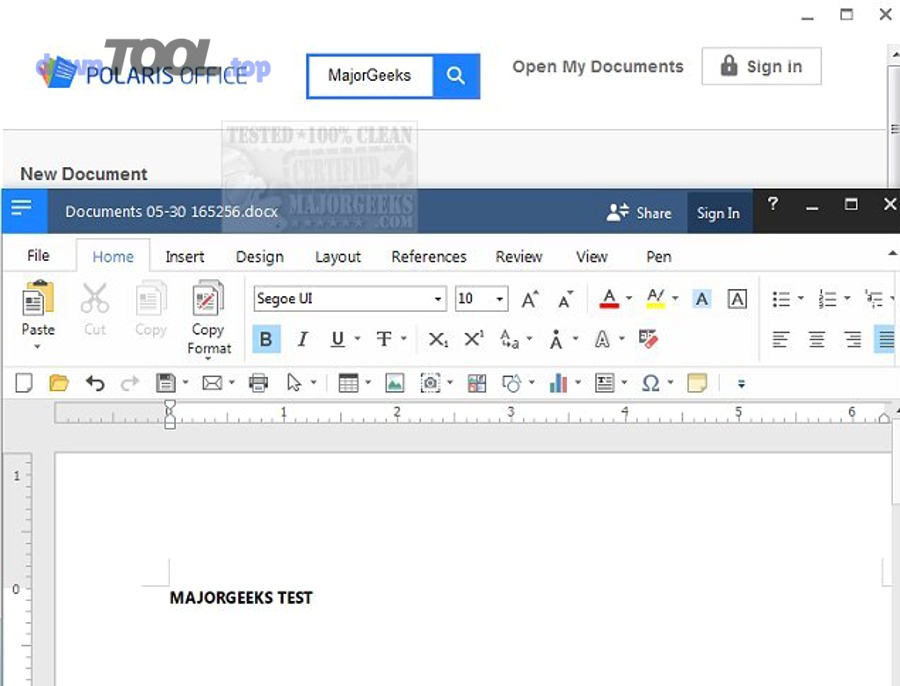Image resolution: width=900 pixels, height=686 pixels.
Task: Apply the red font color swatch
Action: coord(609,299)
